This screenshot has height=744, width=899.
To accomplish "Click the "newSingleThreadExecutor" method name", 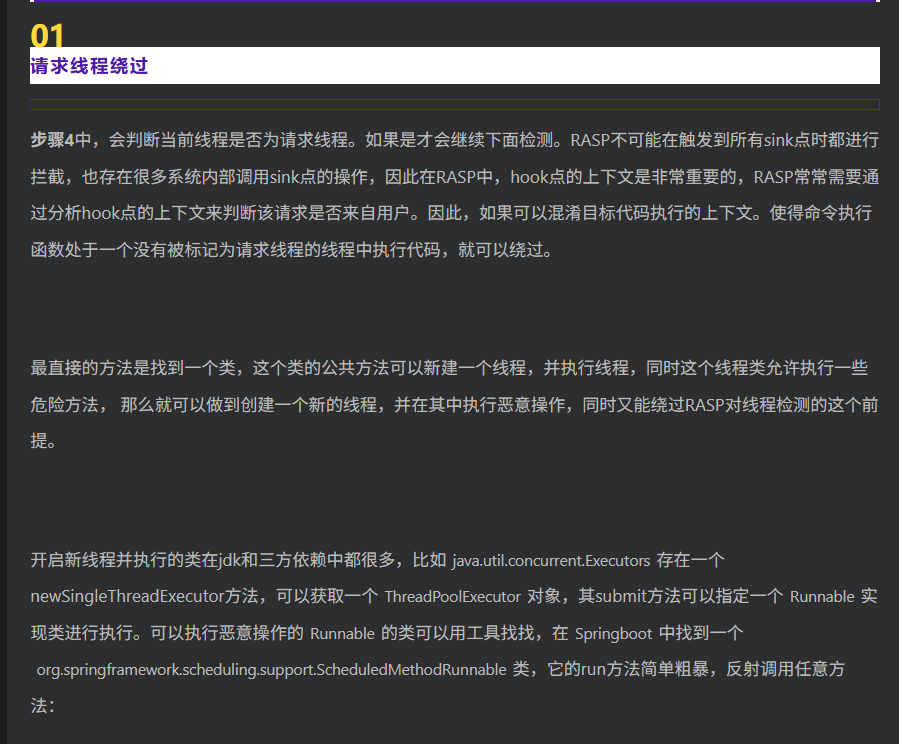I will pyautogui.click(x=127, y=597).
